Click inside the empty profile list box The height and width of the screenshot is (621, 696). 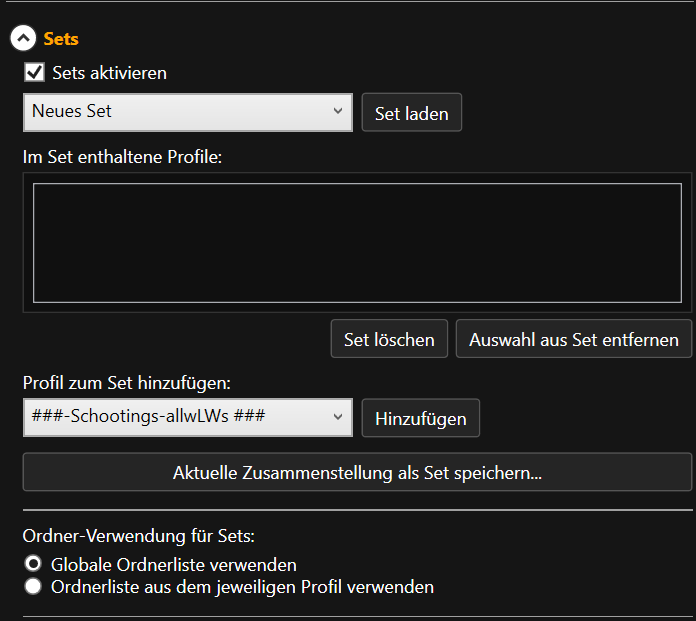pyautogui.click(x=357, y=242)
